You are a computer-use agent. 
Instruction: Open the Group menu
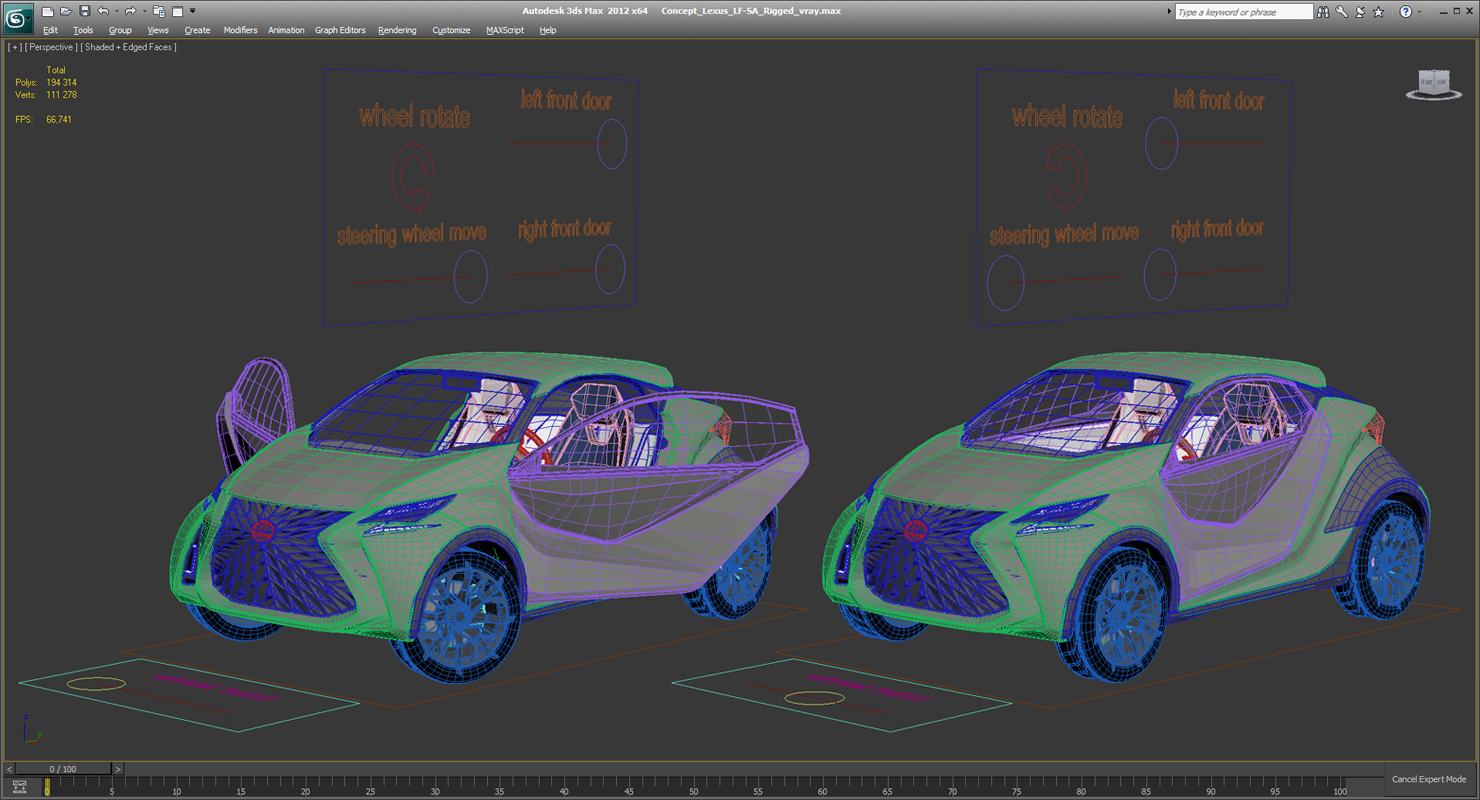(120, 30)
